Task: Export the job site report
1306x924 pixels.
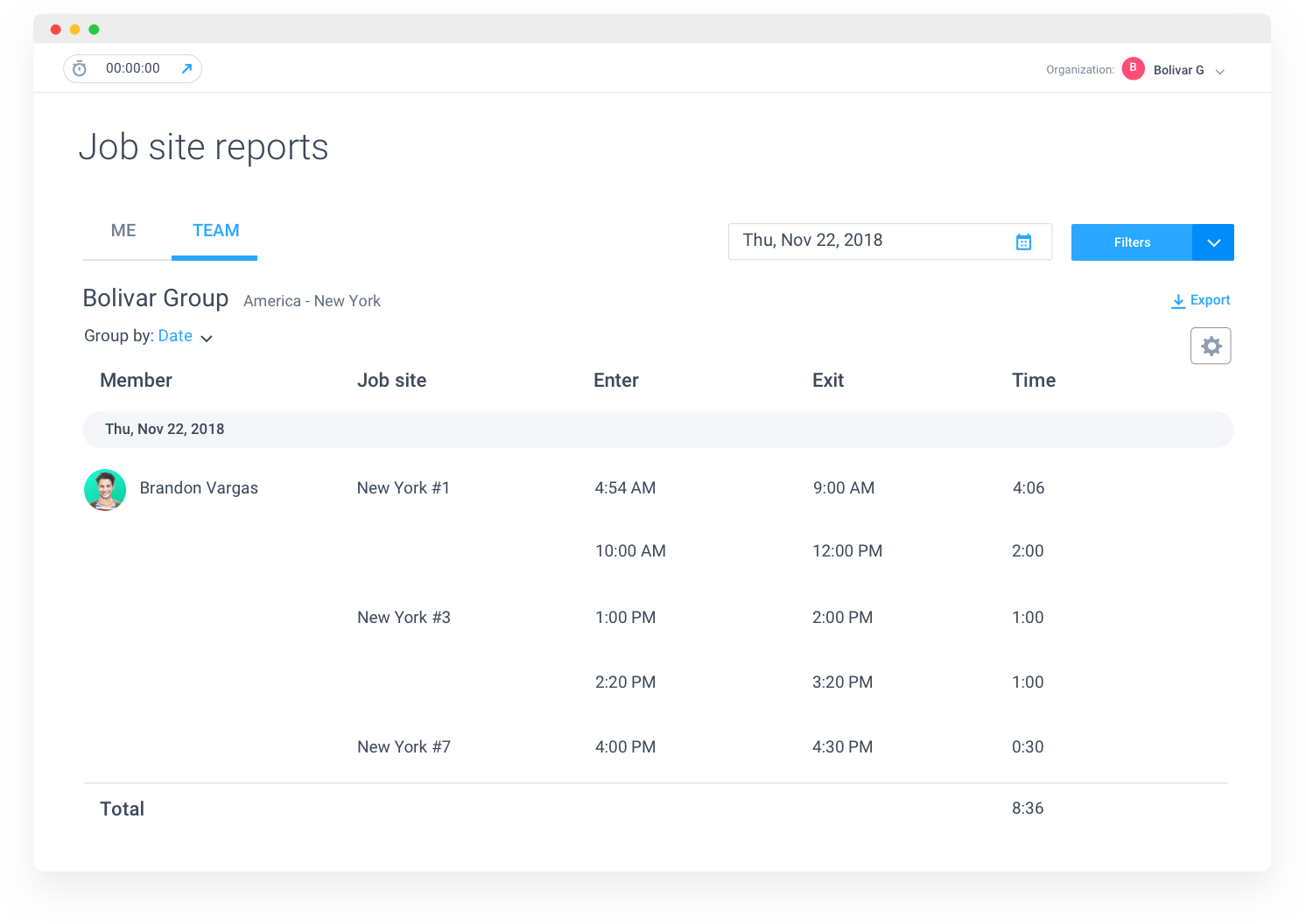Action: 1210,300
